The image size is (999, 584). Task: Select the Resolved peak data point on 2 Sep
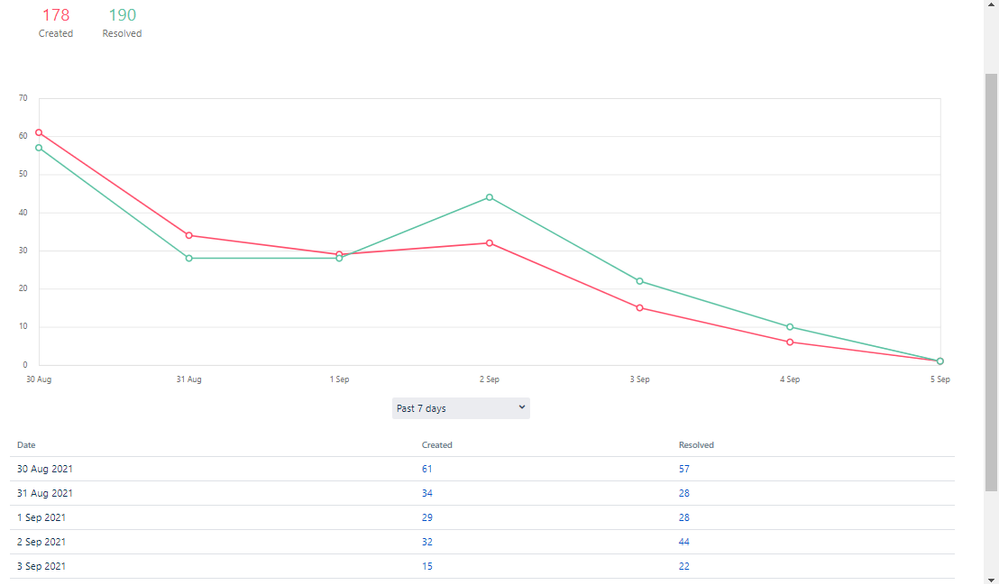click(x=489, y=197)
